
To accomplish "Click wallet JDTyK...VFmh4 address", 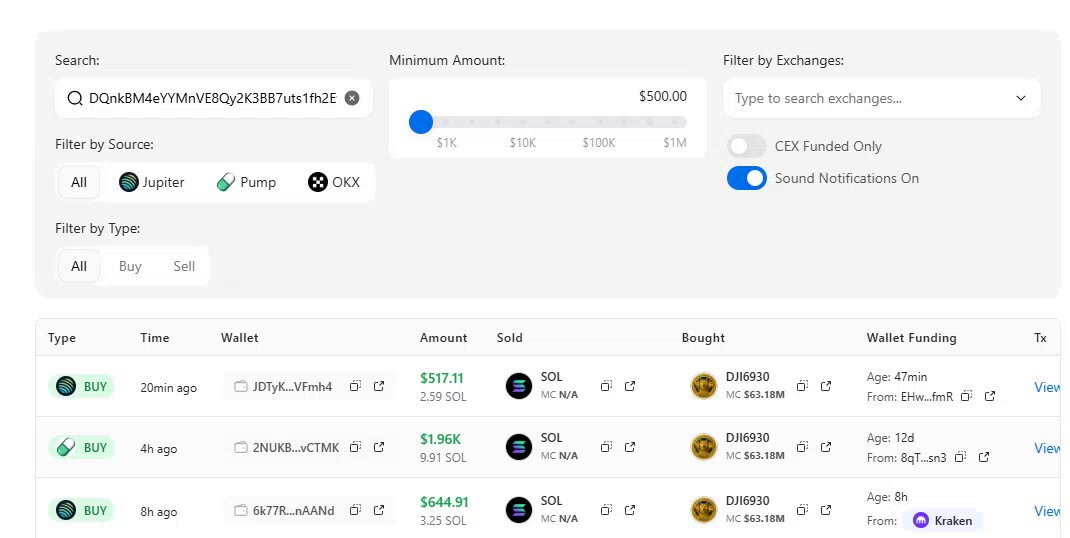I will point(292,386).
